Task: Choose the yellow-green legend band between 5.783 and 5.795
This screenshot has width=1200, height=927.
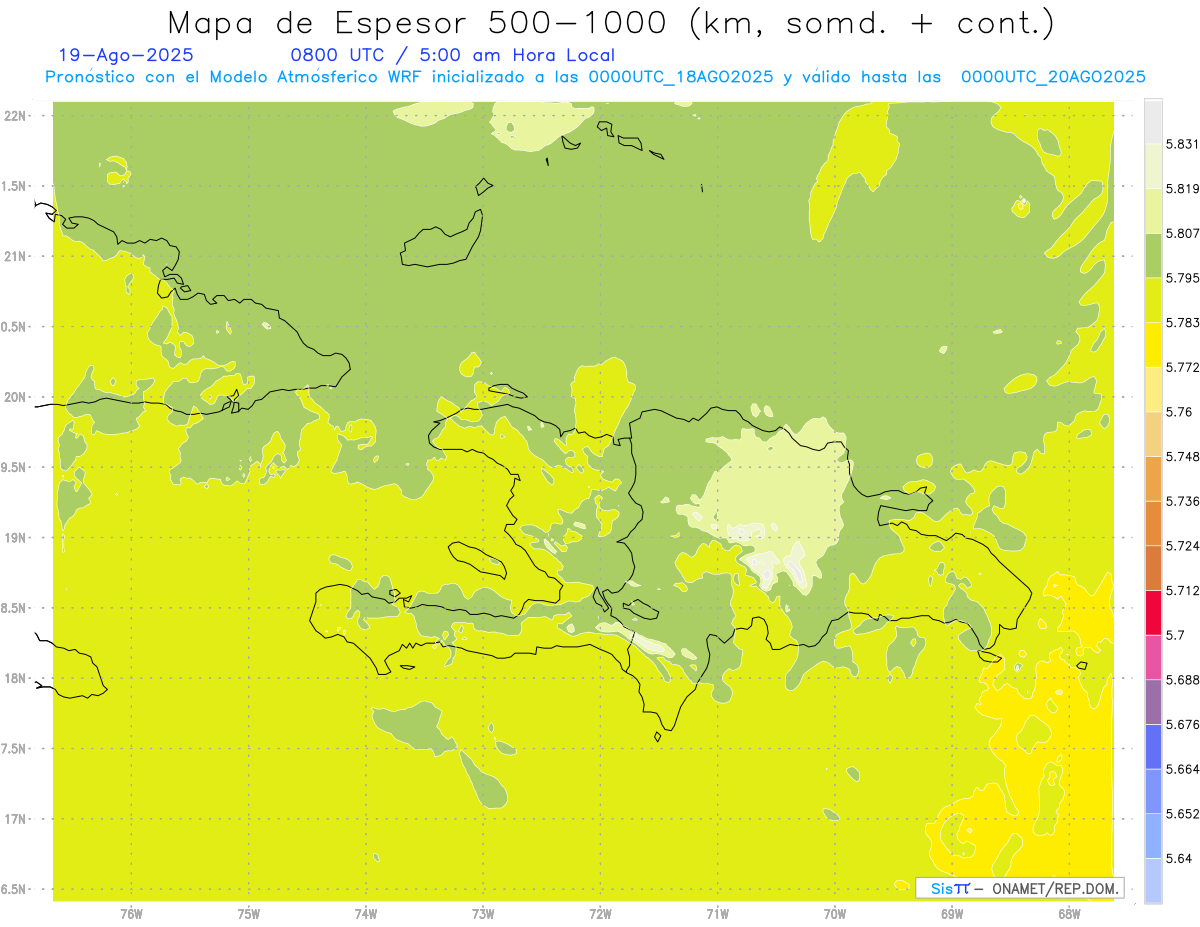Action: (1153, 300)
